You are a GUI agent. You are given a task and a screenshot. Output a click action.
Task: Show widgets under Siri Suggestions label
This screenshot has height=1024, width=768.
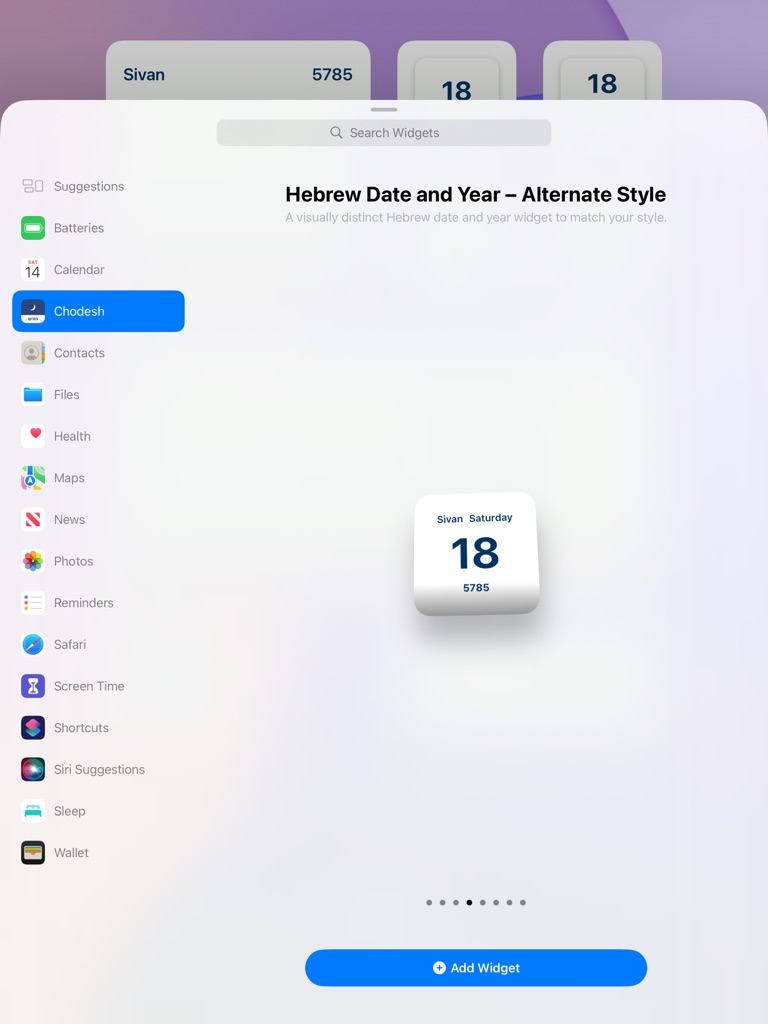tap(99, 769)
